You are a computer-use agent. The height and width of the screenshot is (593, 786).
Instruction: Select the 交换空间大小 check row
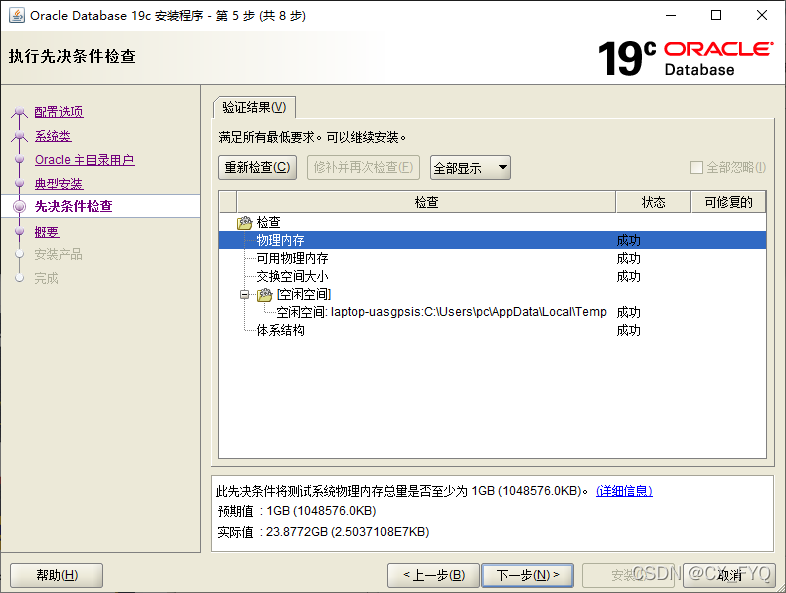tap(292, 277)
